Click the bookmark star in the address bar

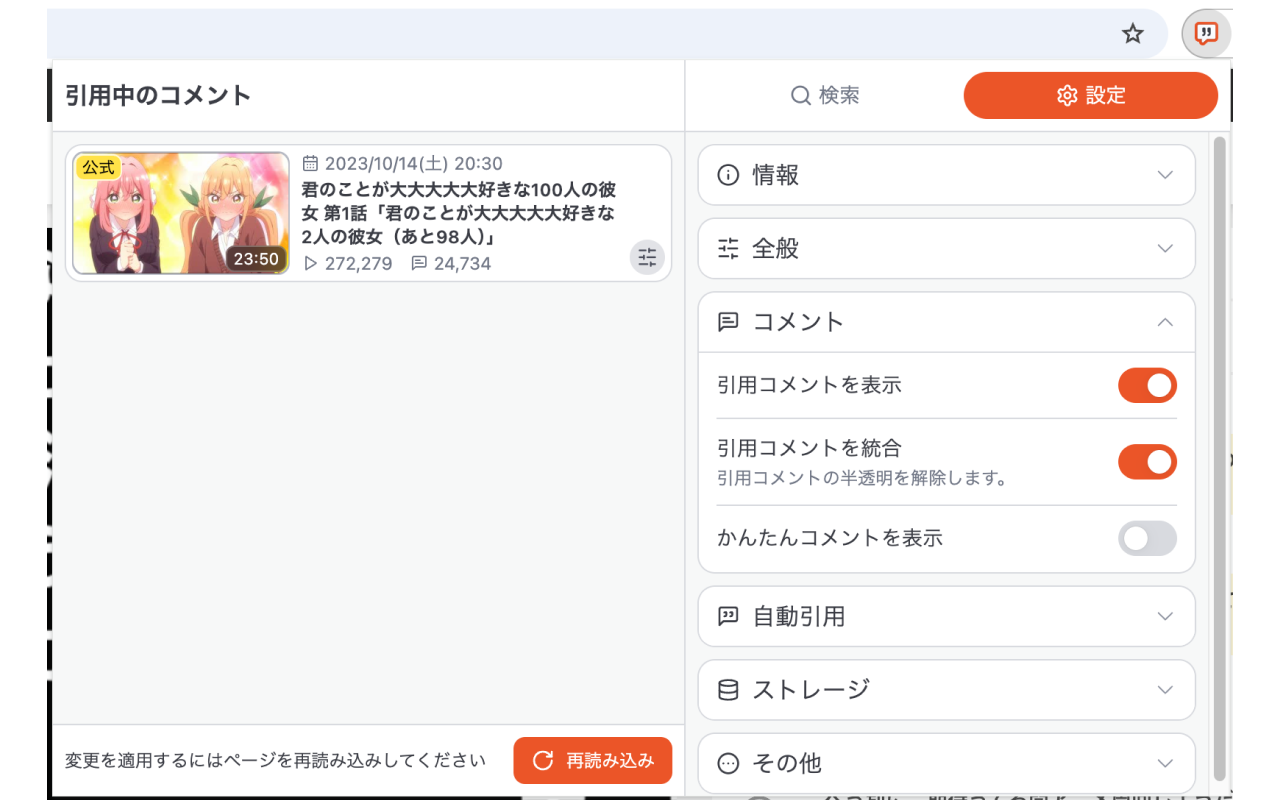(1132, 33)
